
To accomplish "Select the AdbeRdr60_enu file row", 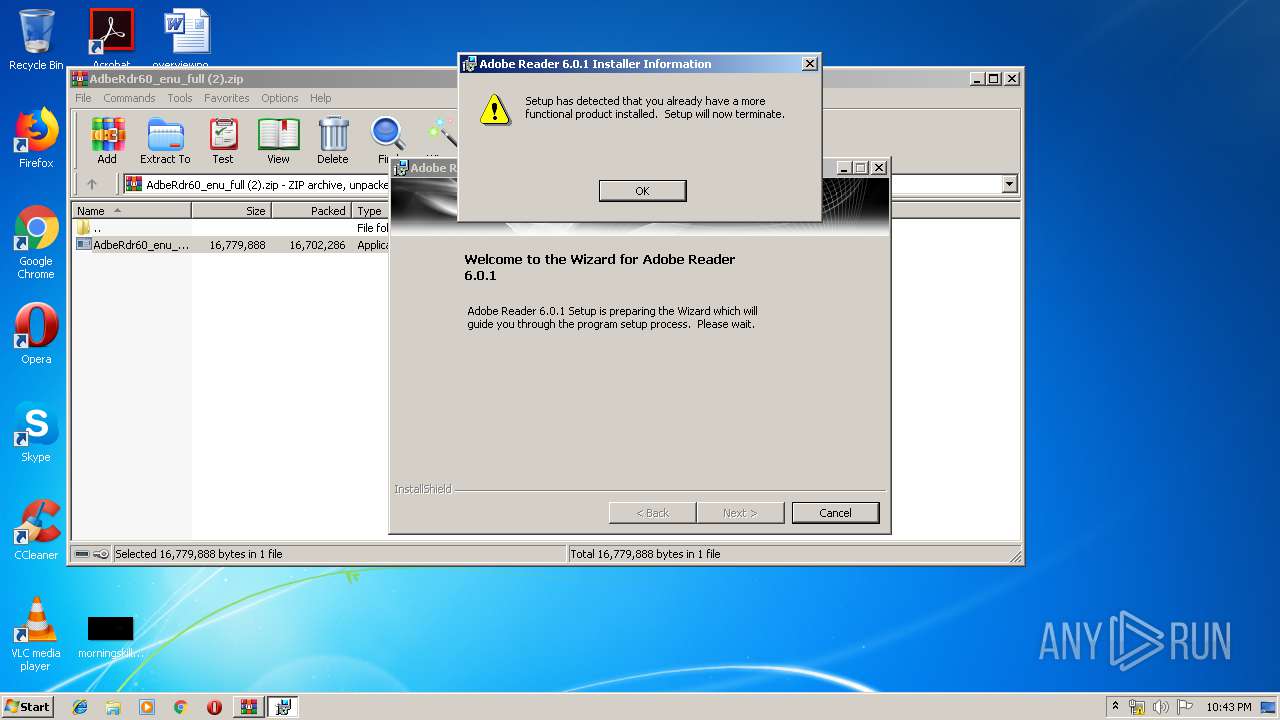I will [232, 244].
